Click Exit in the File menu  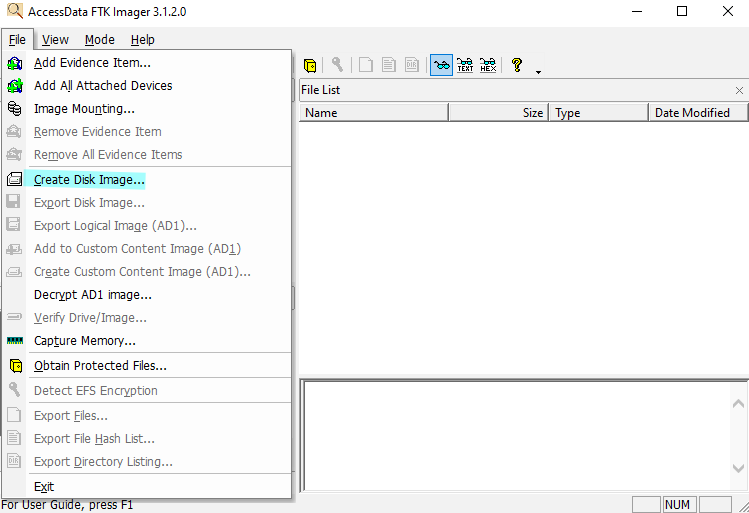point(44,487)
